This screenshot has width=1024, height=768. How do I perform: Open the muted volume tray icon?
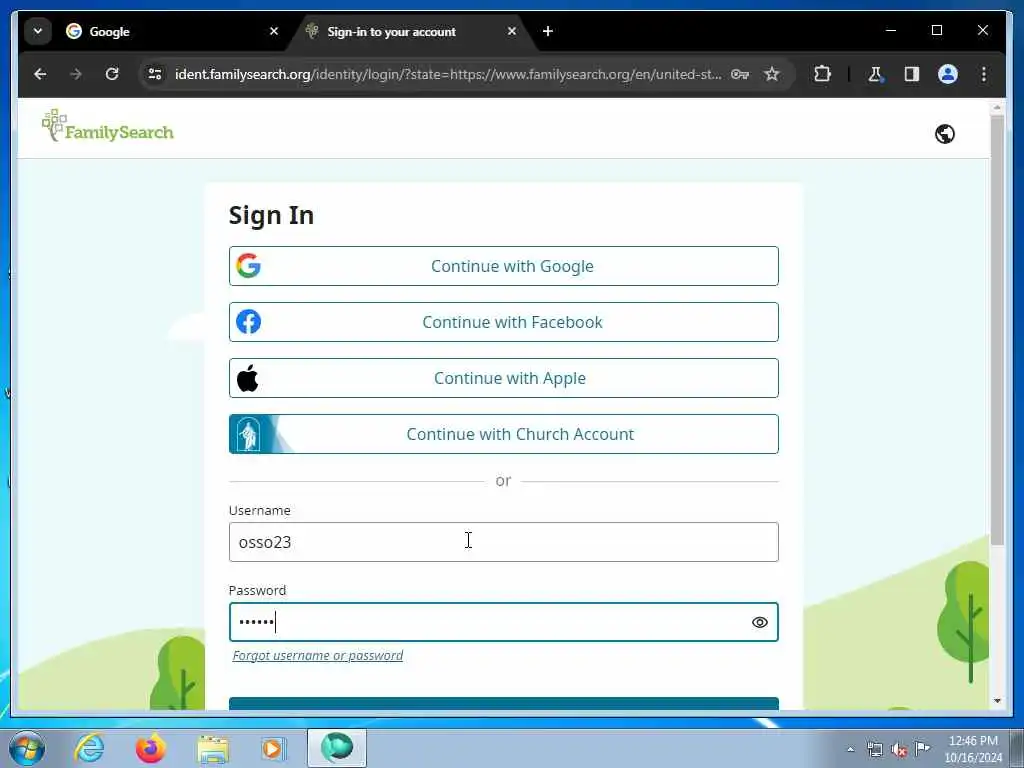click(899, 750)
